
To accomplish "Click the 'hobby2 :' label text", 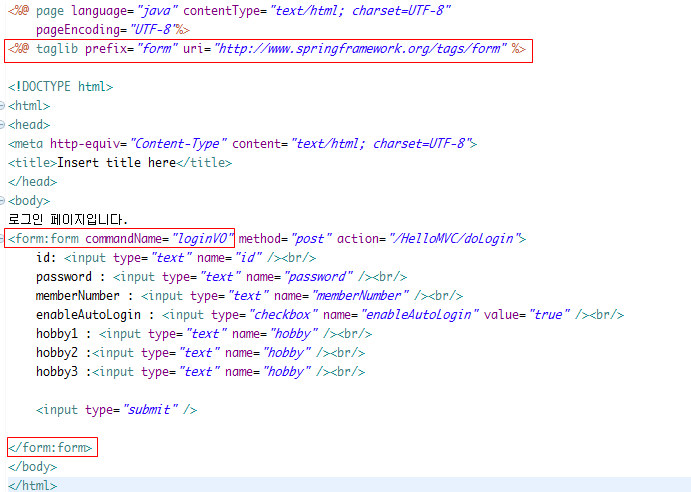I will [x=64, y=353].
